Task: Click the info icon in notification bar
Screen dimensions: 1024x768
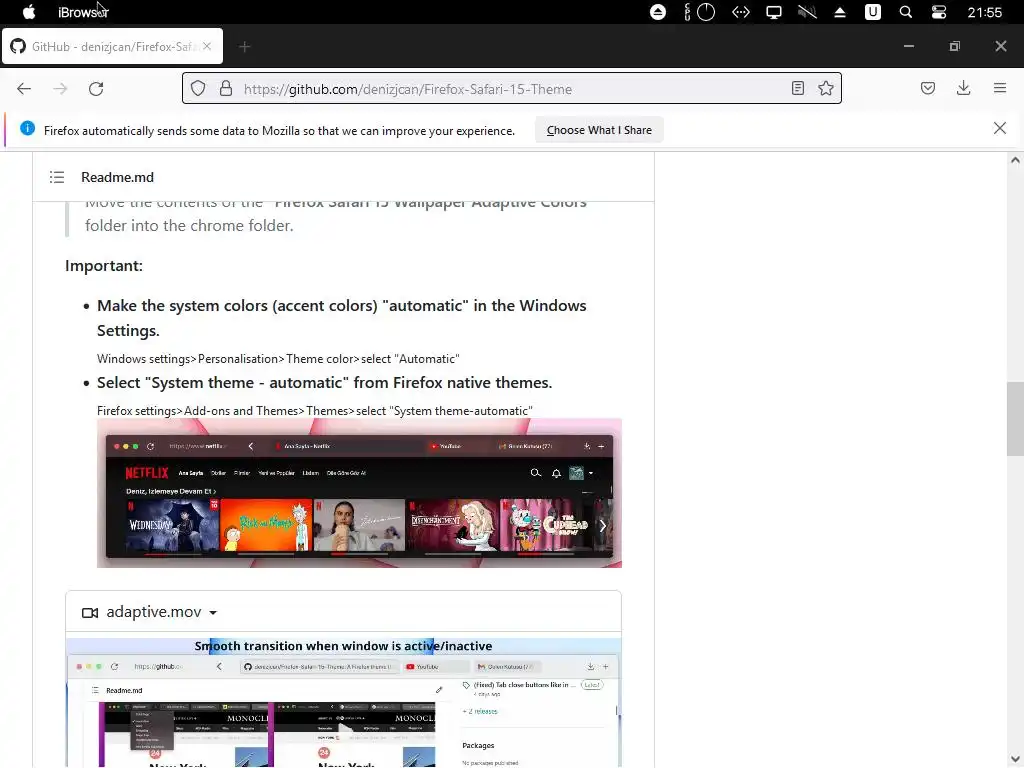Action: 27,128
